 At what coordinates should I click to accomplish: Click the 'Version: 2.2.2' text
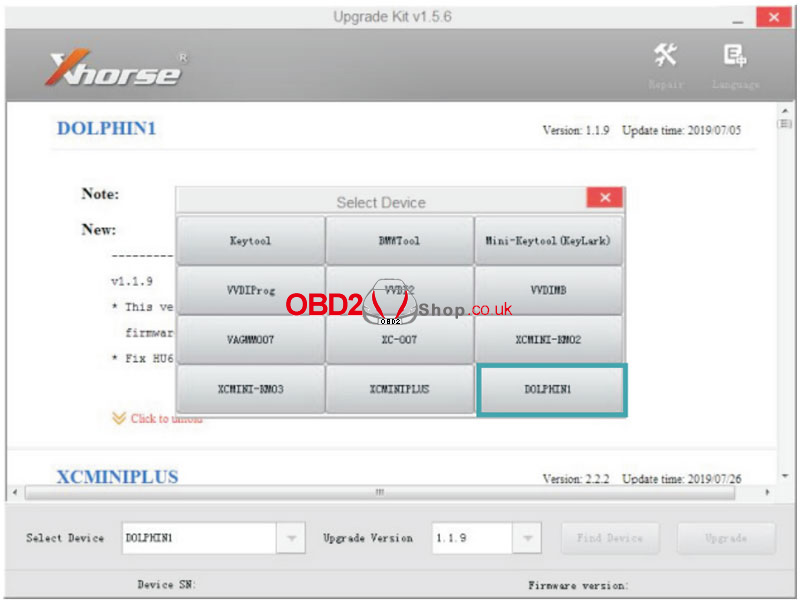(576, 479)
